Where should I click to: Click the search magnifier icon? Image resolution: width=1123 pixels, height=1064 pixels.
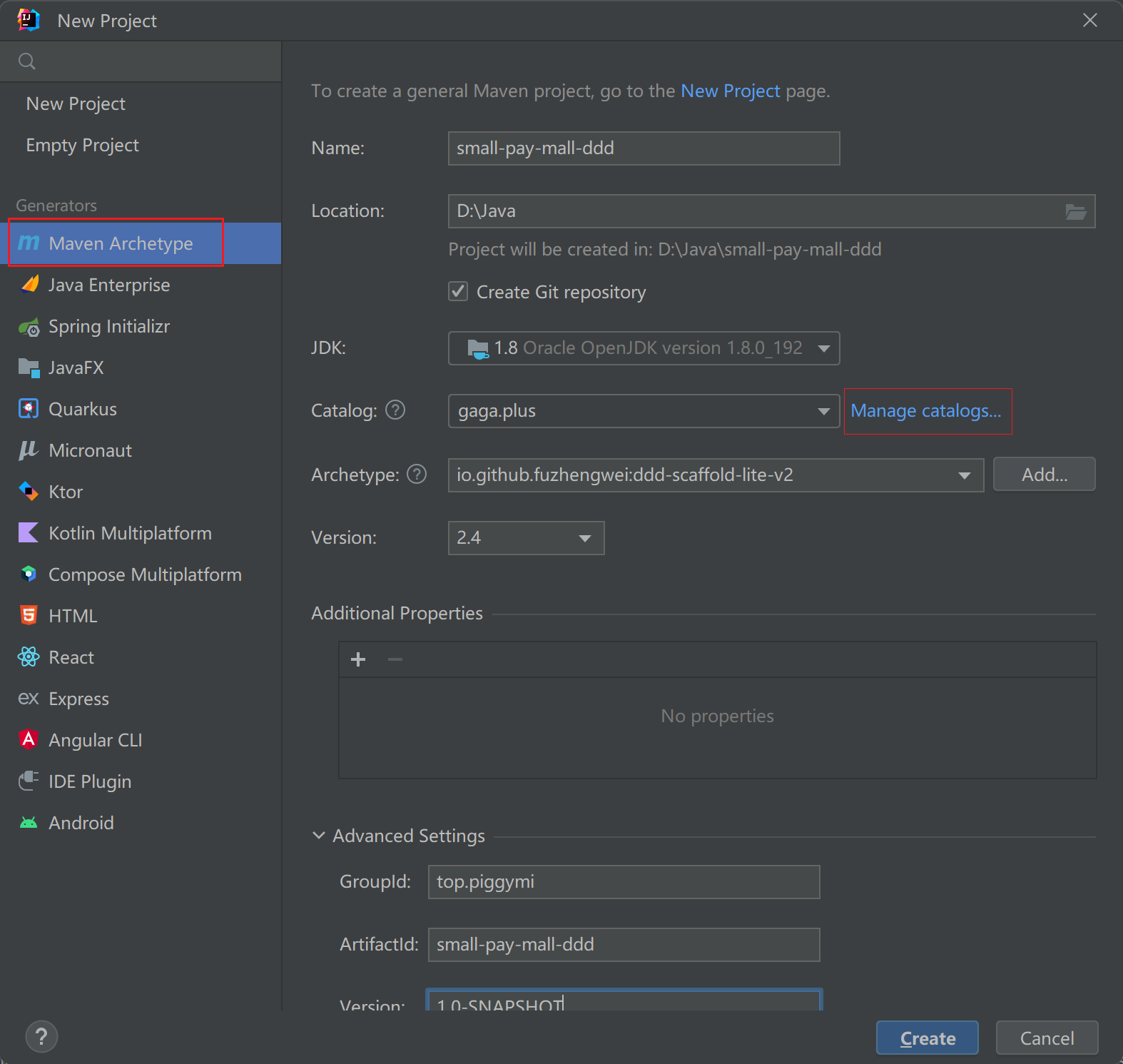(x=27, y=61)
